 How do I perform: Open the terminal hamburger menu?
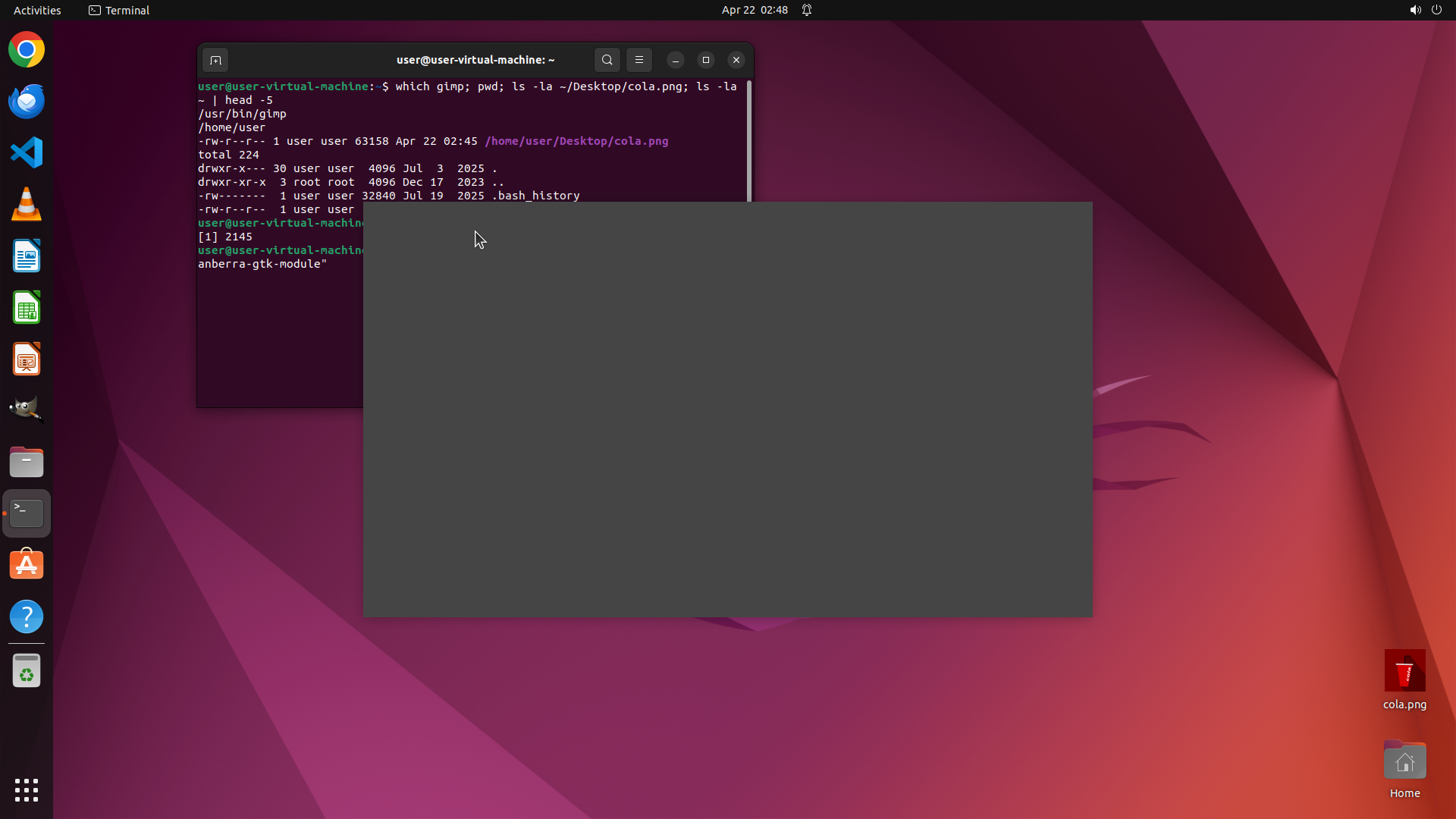click(639, 60)
